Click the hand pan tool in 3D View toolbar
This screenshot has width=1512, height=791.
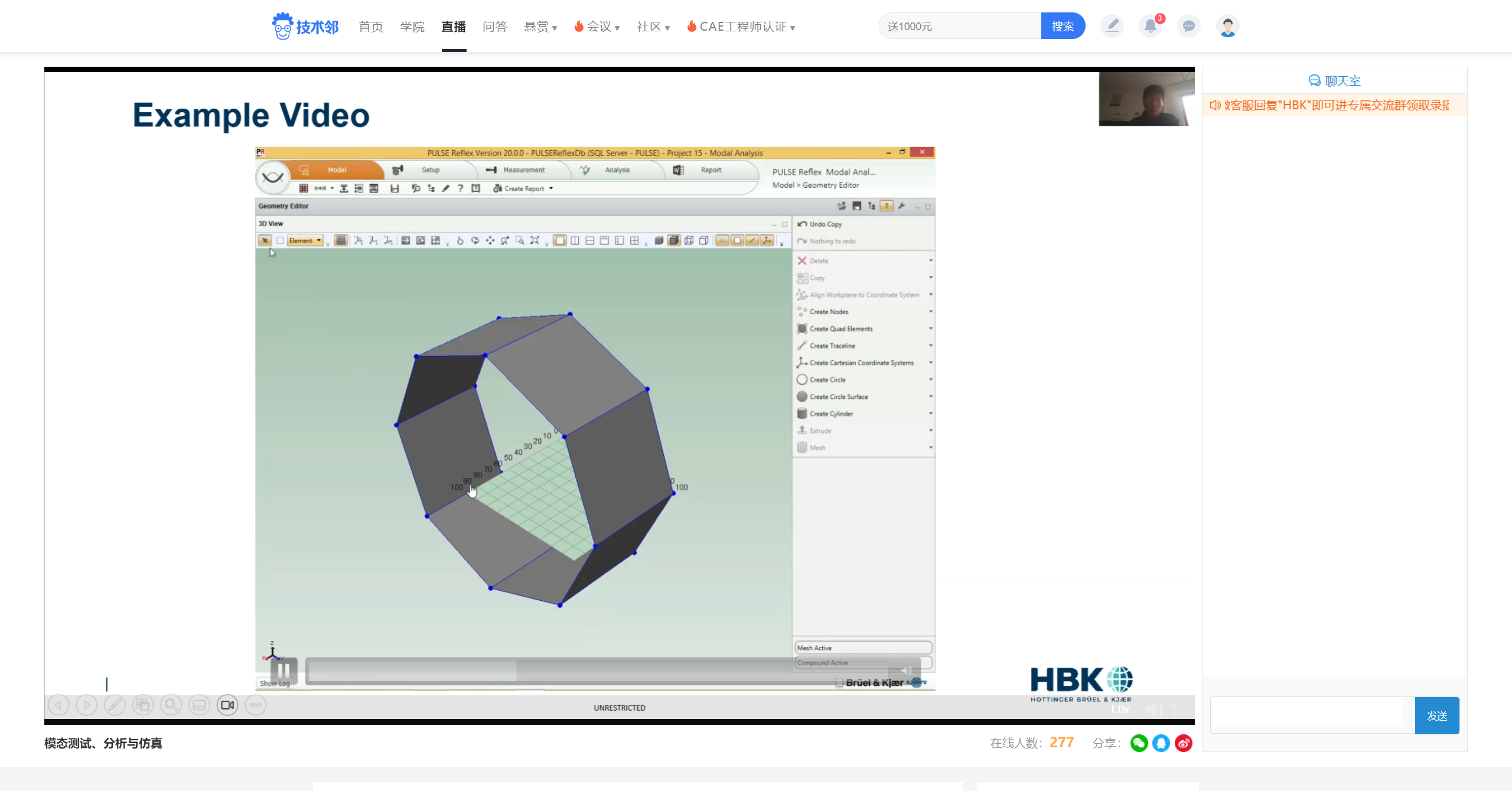click(460, 240)
